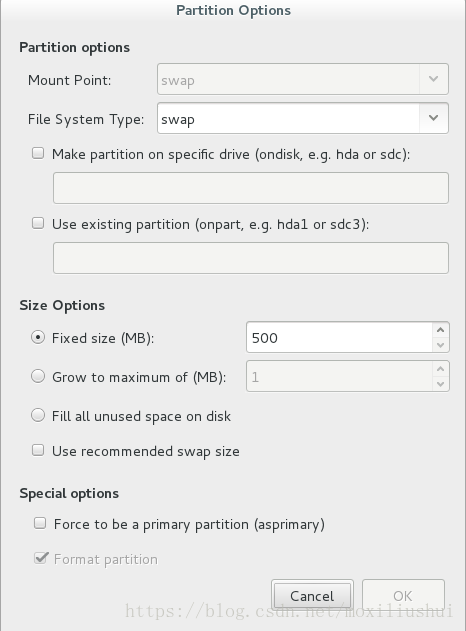Enable Use recommended swap size checkbox
466x631 pixels.
coord(38,450)
